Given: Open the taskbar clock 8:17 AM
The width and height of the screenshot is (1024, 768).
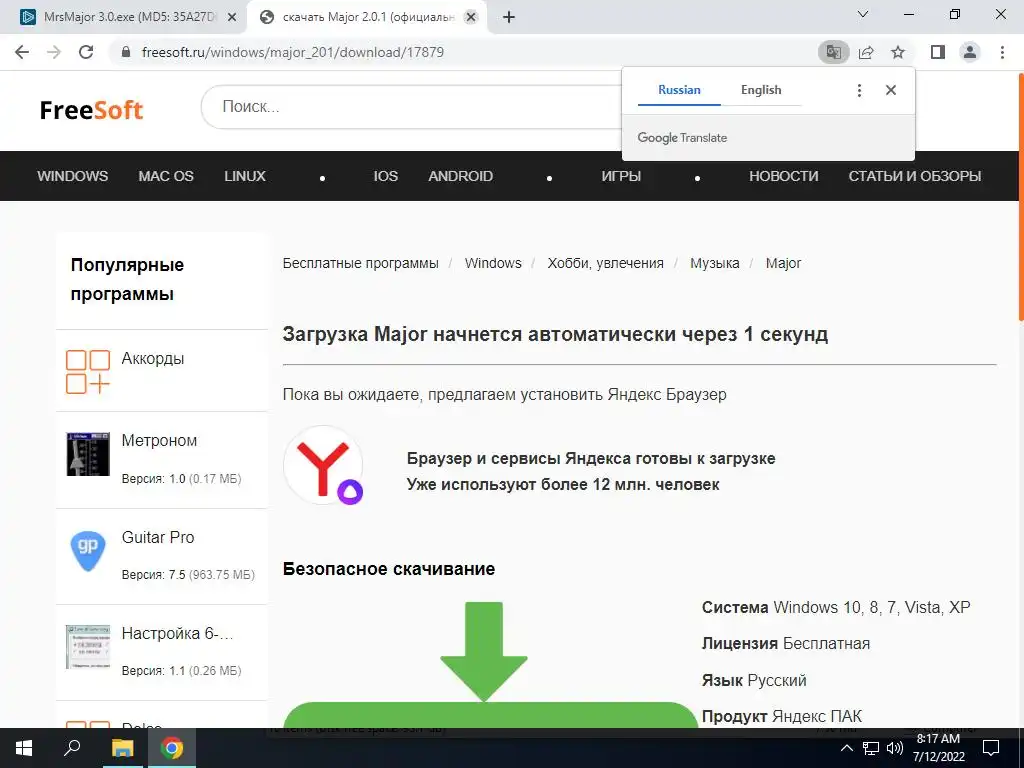Looking at the screenshot, I should pos(938,748).
